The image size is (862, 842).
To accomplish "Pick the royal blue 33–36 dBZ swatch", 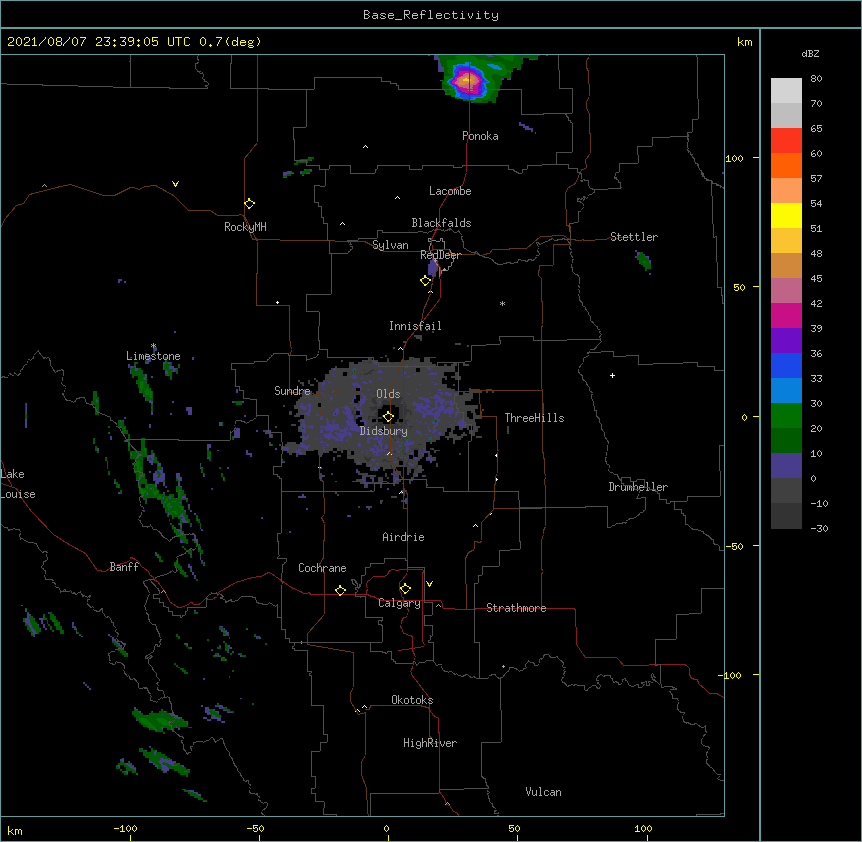I will pyautogui.click(x=786, y=365).
